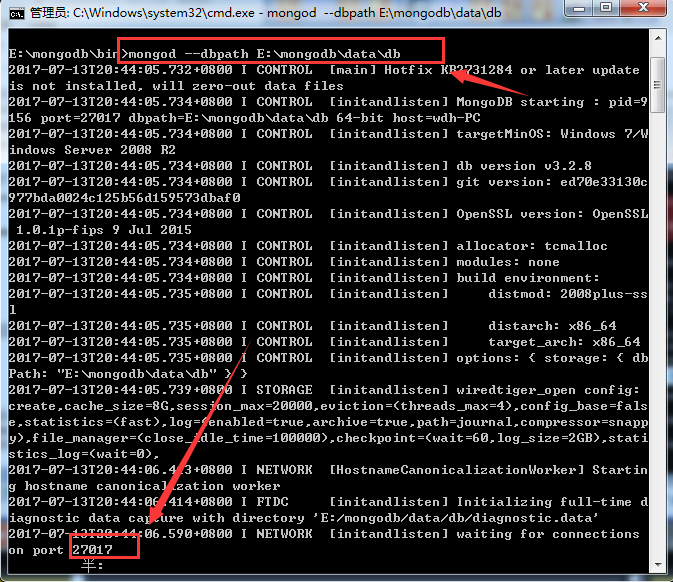The height and width of the screenshot is (582, 673).
Task: Click 'db version v3.2.8' text
Action: (x=524, y=166)
